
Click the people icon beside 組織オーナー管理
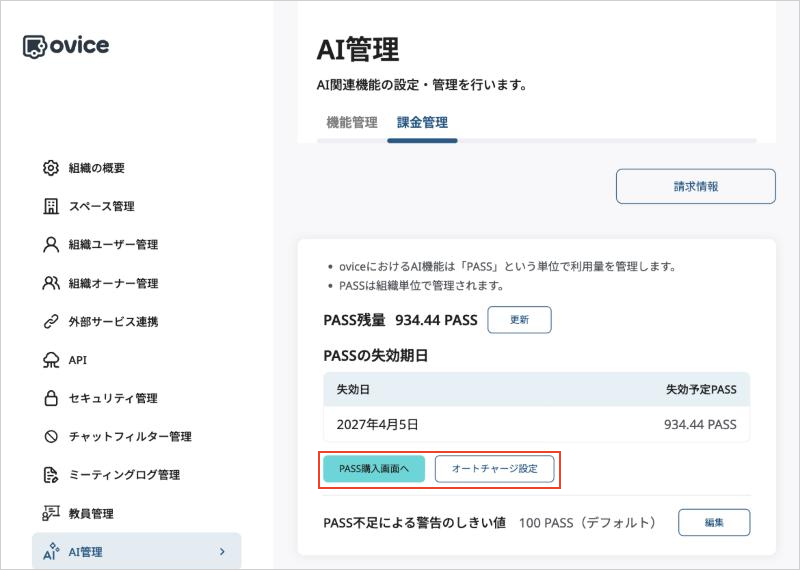[x=51, y=283]
